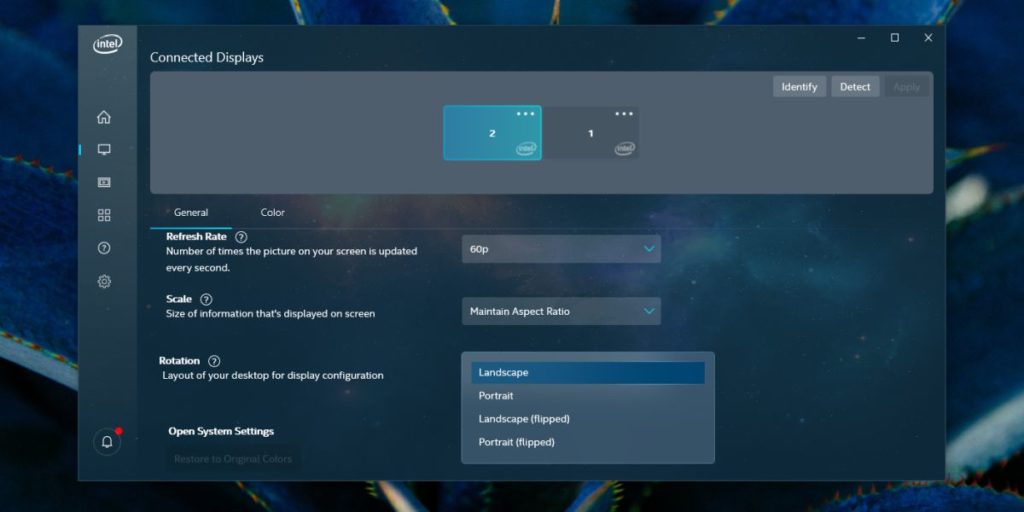Open the apps grid sidebar icon
The image size is (1024, 512).
coord(104,216)
